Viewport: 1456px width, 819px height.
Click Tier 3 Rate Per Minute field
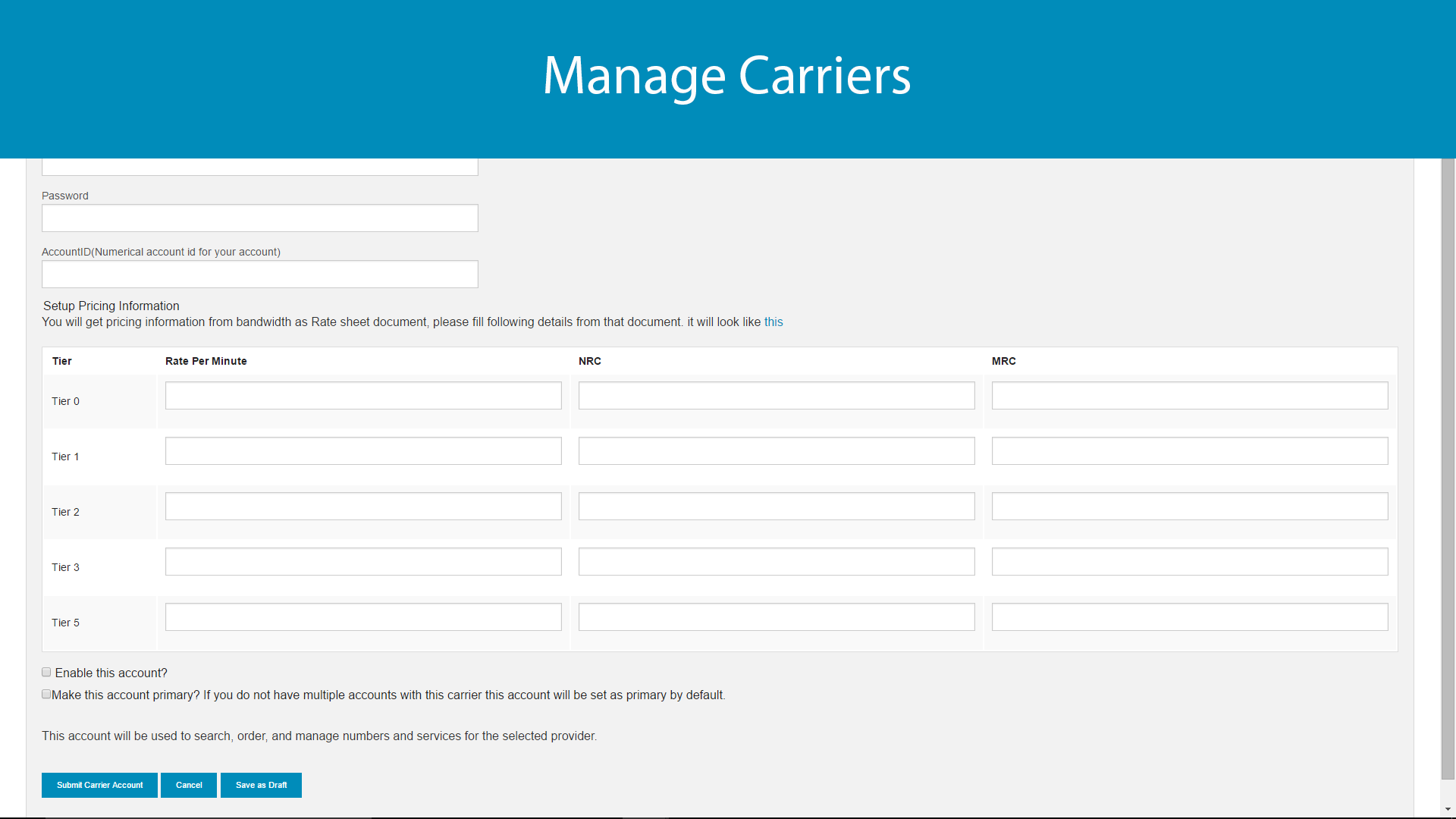(x=363, y=562)
